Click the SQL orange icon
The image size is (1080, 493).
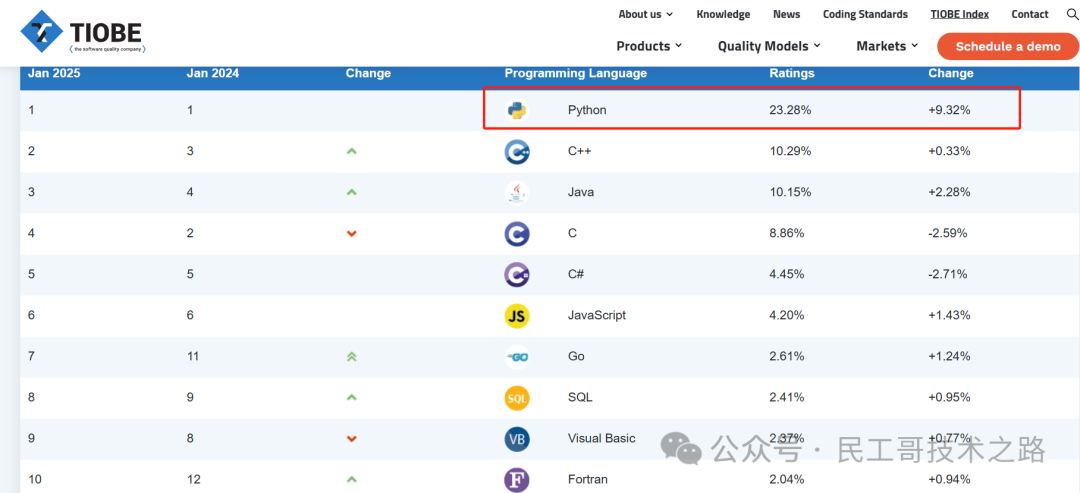(517, 397)
